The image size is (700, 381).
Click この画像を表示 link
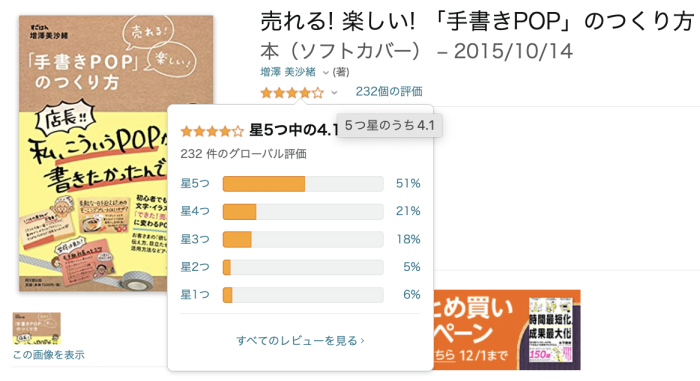[49, 355]
